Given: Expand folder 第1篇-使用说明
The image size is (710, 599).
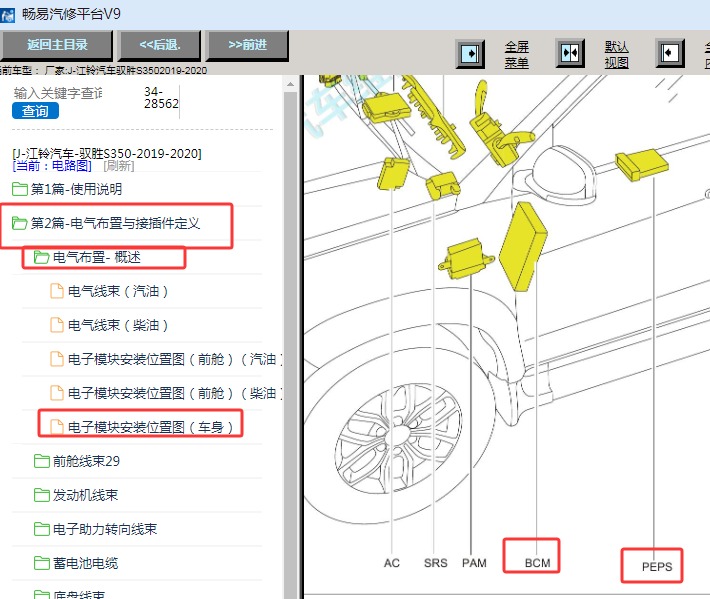Looking at the screenshot, I should tap(76, 189).
